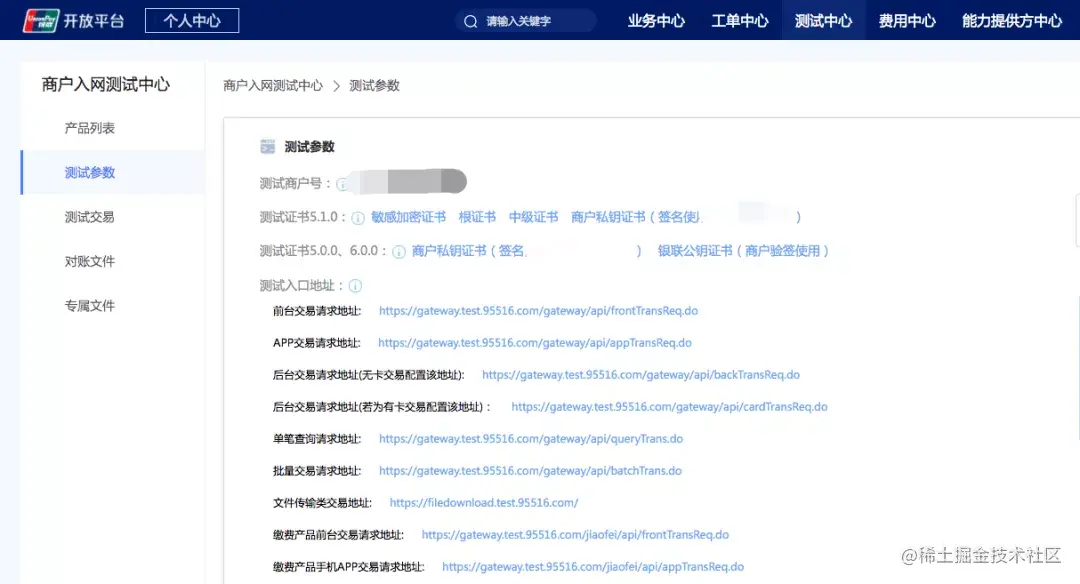Download 5.0.0 商户私钥证书 link
Image resolution: width=1080 pixels, height=584 pixels.
526,251
